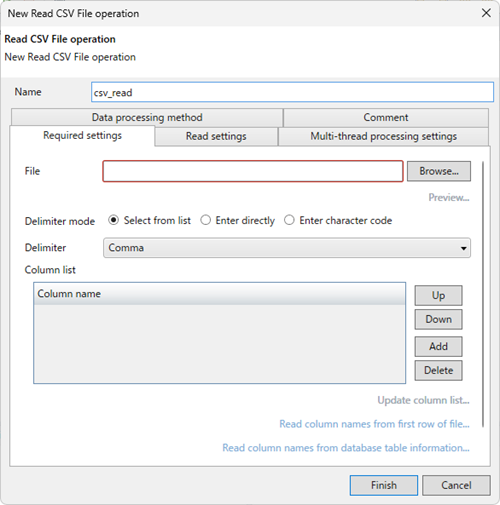Click into the File path input field
Image resolution: width=500 pixels, height=505 pixels.
253,171
